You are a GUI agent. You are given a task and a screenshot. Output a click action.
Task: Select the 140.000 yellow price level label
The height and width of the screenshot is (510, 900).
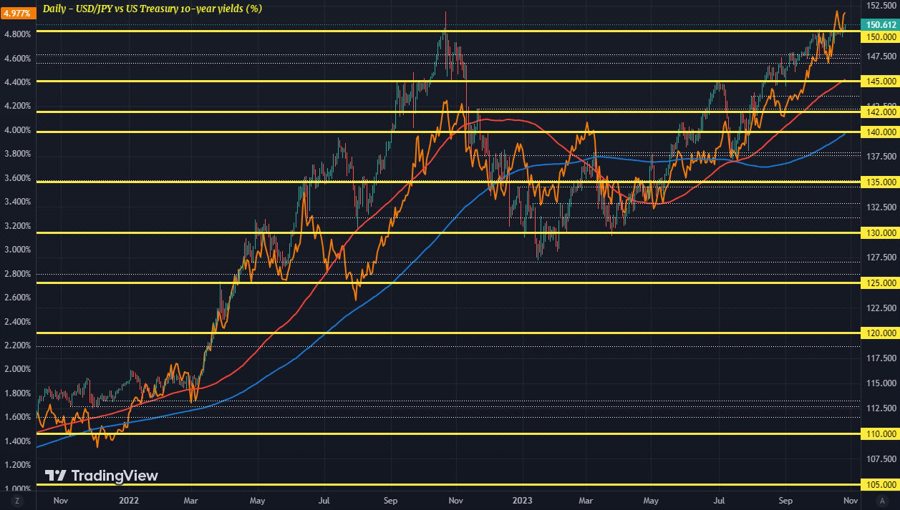[x=880, y=132]
